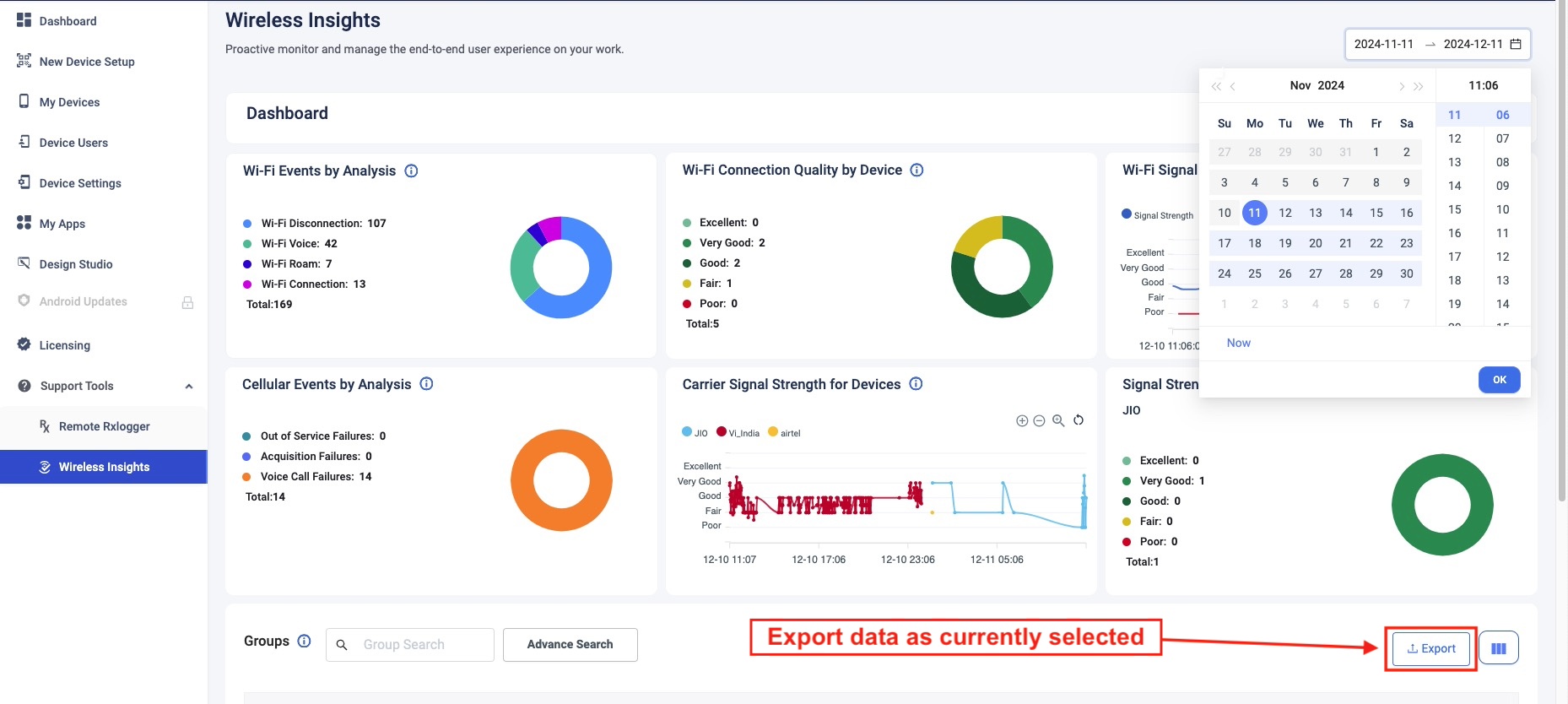This screenshot has height=704, width=1568.
Task: Toggle JIO series in carrier chart legend
Action: 695,433
